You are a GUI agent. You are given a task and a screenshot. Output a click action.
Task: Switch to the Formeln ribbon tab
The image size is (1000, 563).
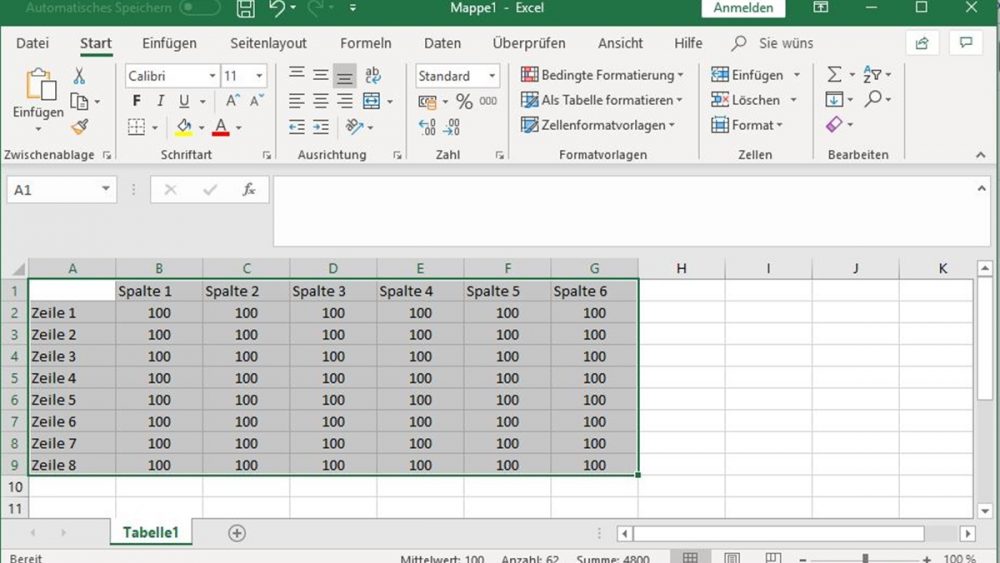(365, 43)
